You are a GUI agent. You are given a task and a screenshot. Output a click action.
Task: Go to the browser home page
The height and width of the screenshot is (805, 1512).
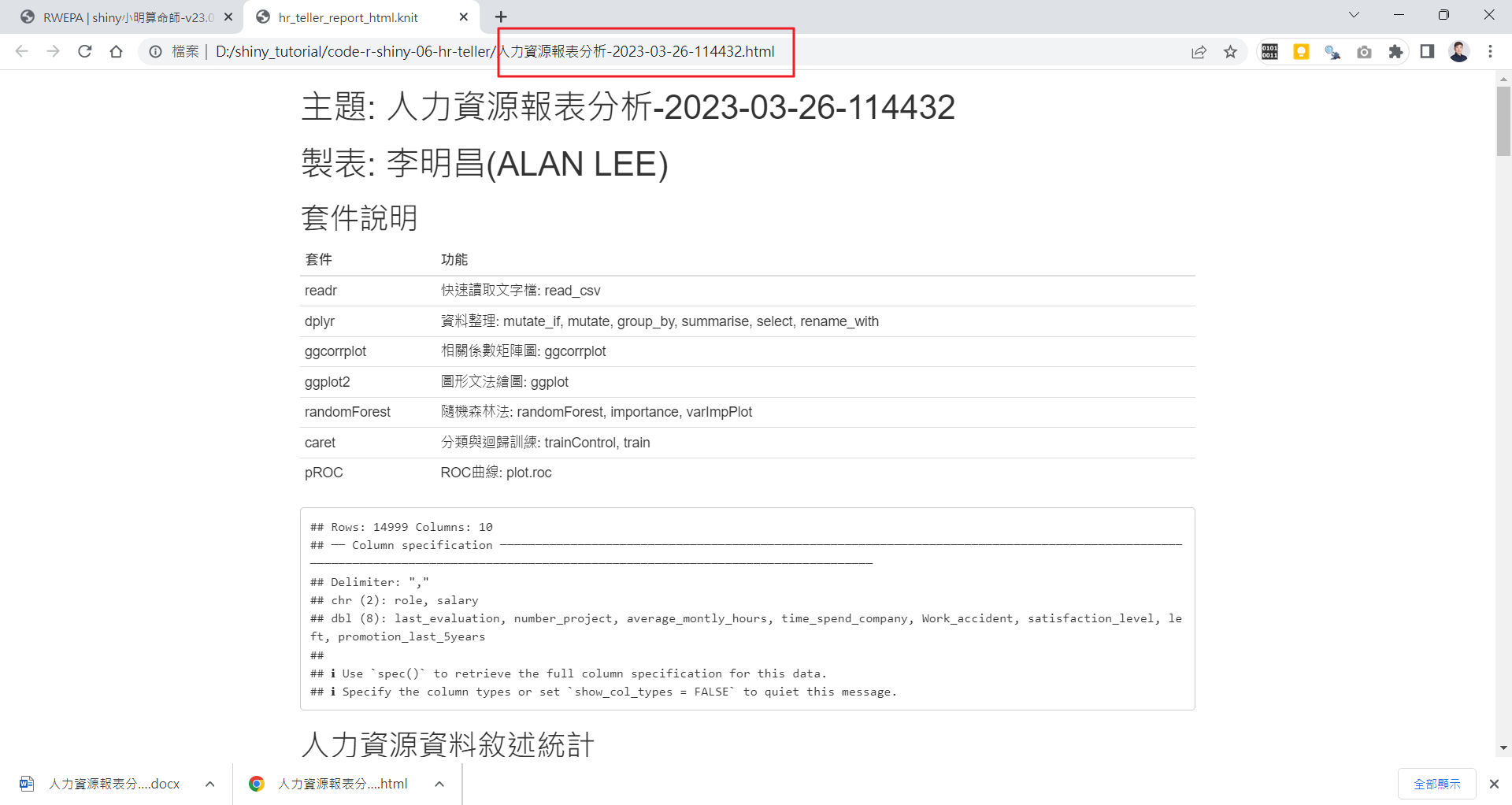[x=117, y=51]
